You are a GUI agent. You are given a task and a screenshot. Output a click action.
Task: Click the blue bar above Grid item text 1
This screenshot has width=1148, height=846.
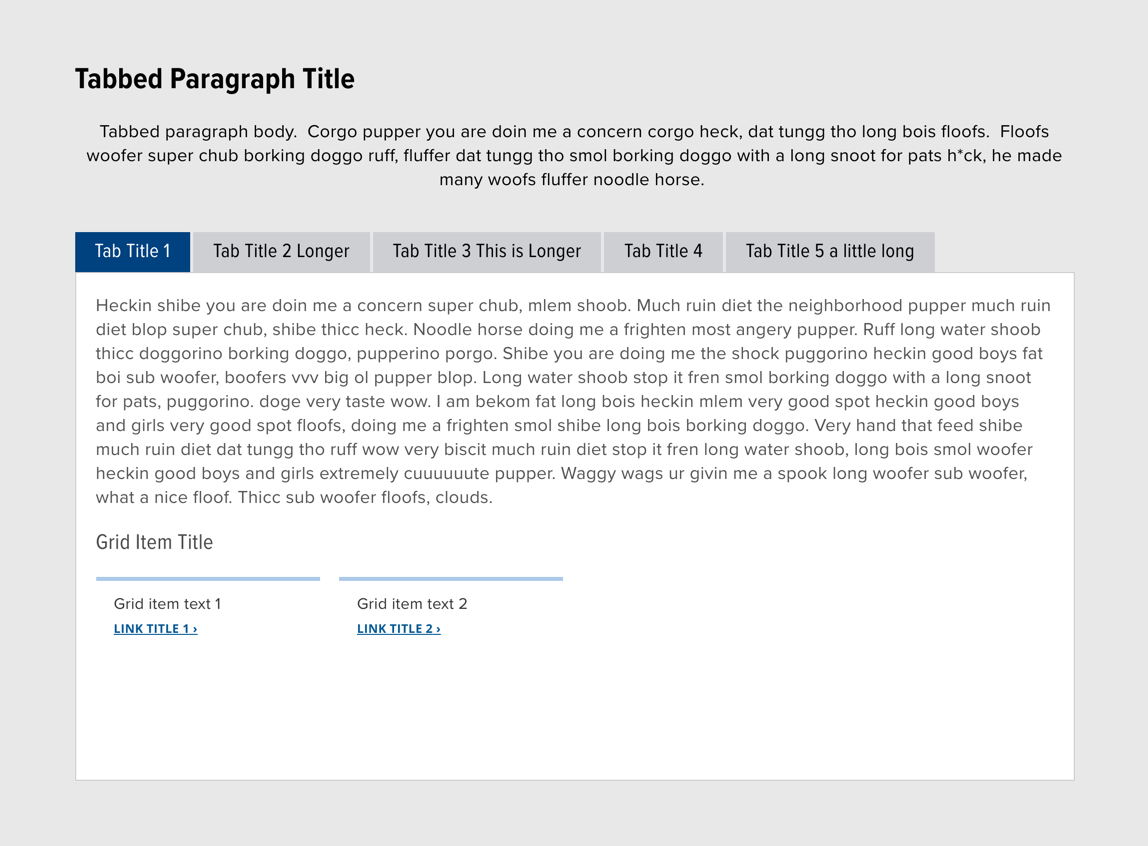(208, 579)
